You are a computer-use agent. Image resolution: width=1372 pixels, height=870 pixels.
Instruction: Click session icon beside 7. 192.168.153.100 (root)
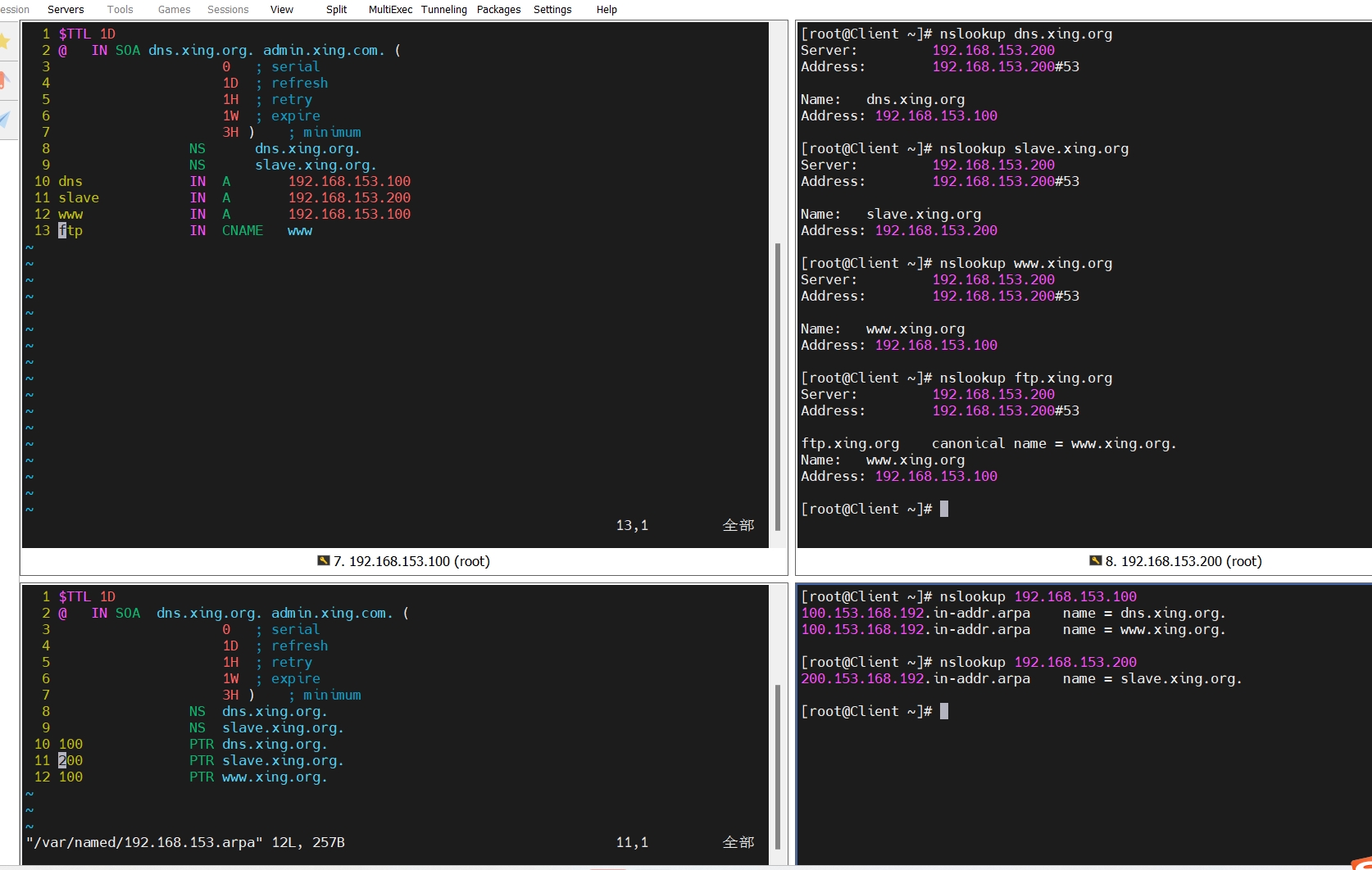click(x=324, y=560)
